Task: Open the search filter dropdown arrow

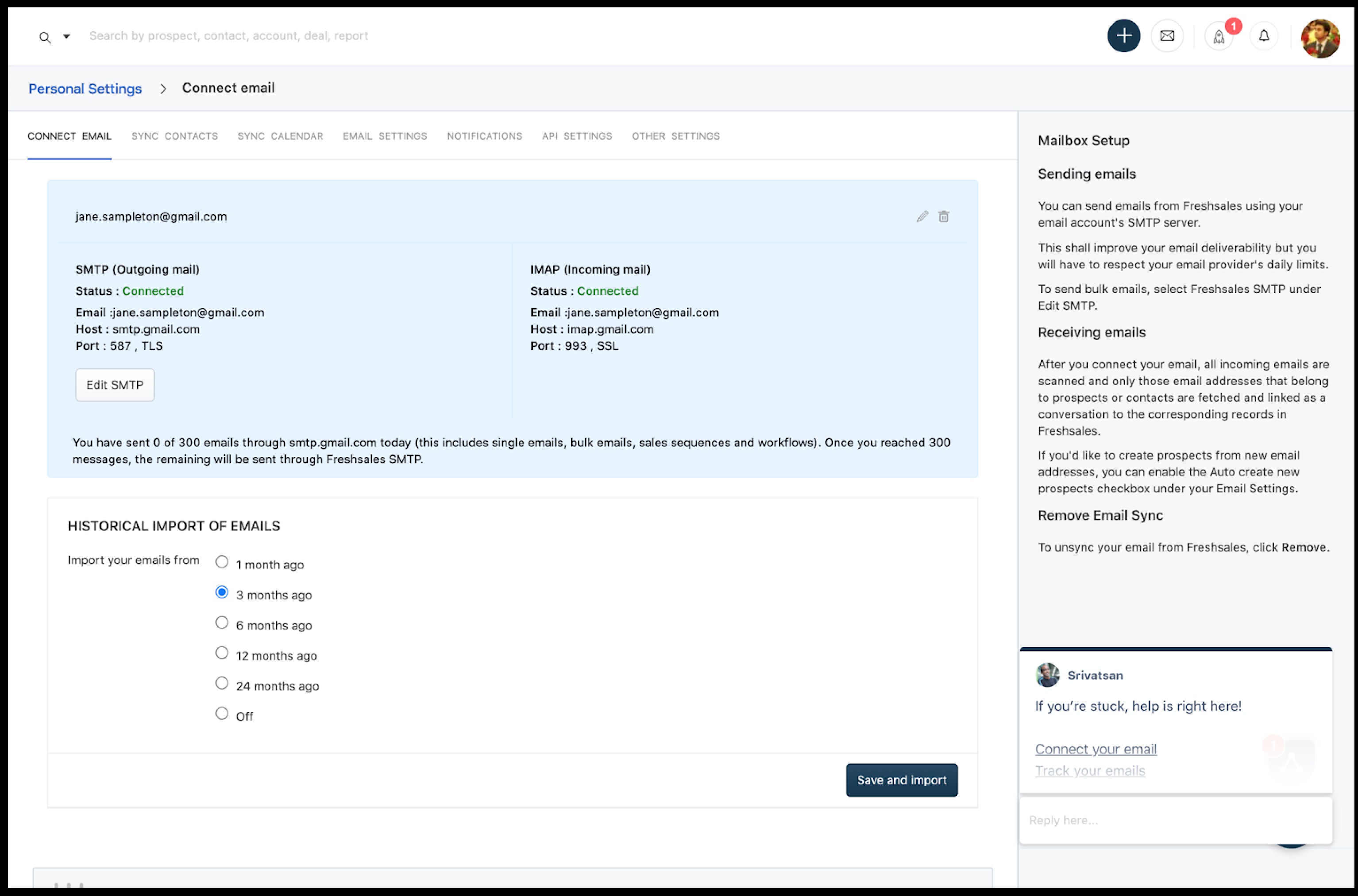Action: click(66, 37)
